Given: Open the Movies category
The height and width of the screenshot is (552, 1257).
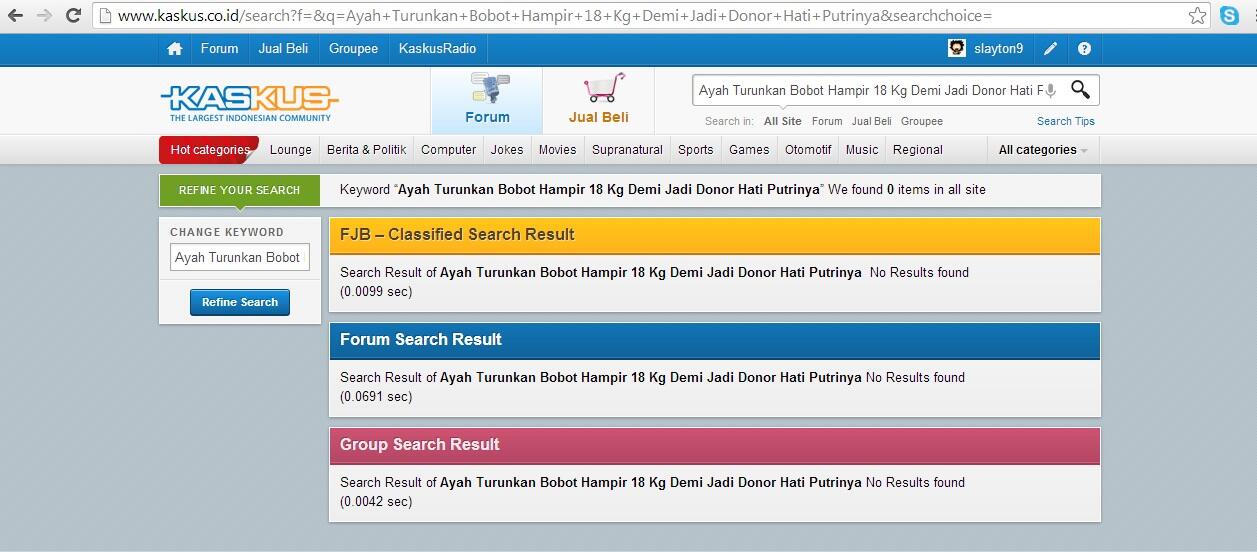Looking at the screenshot, I should 557,150.
